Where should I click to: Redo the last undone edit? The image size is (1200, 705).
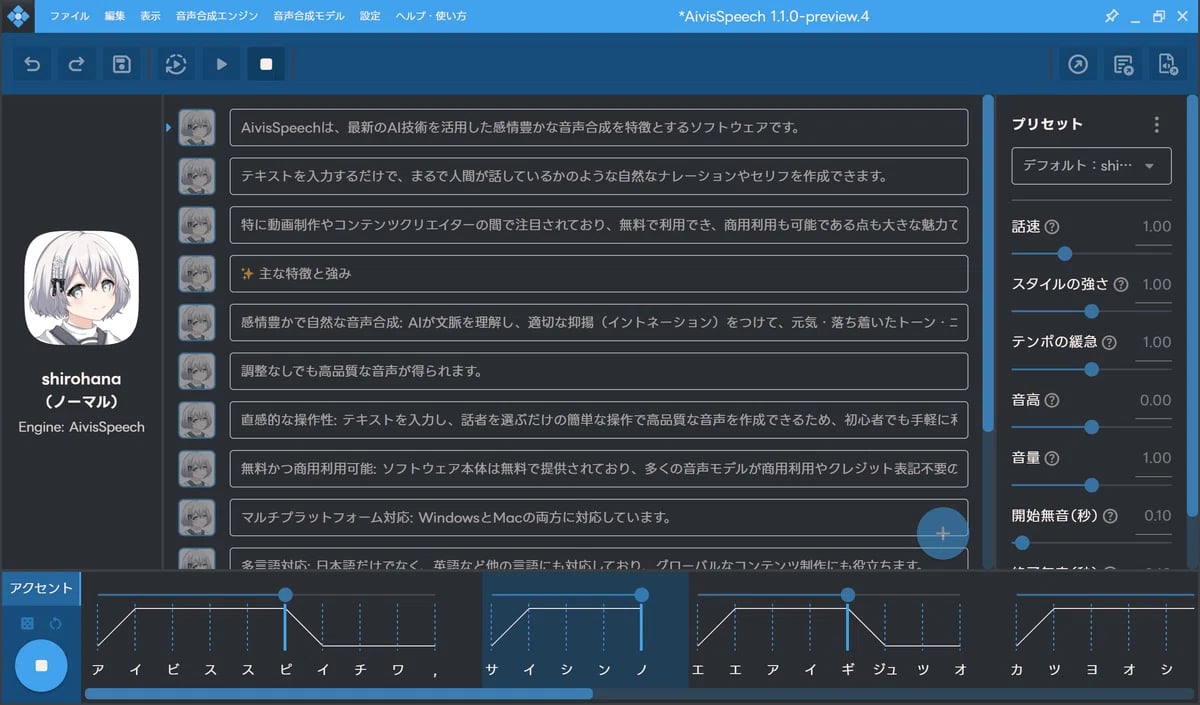click(76, 64)
